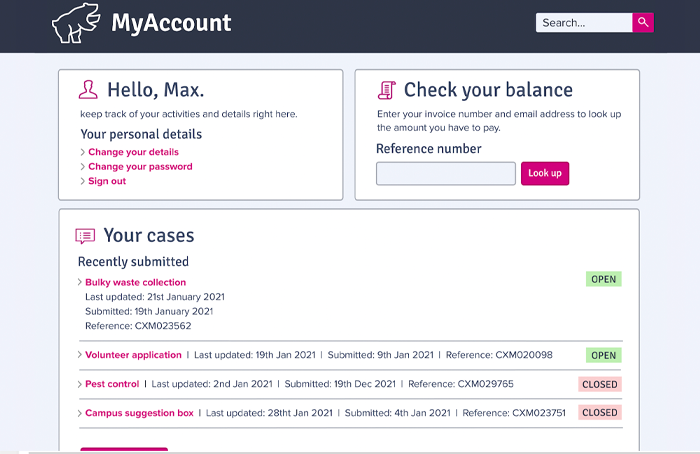
Task: Click the MyAccount title text
Action: 171,22
